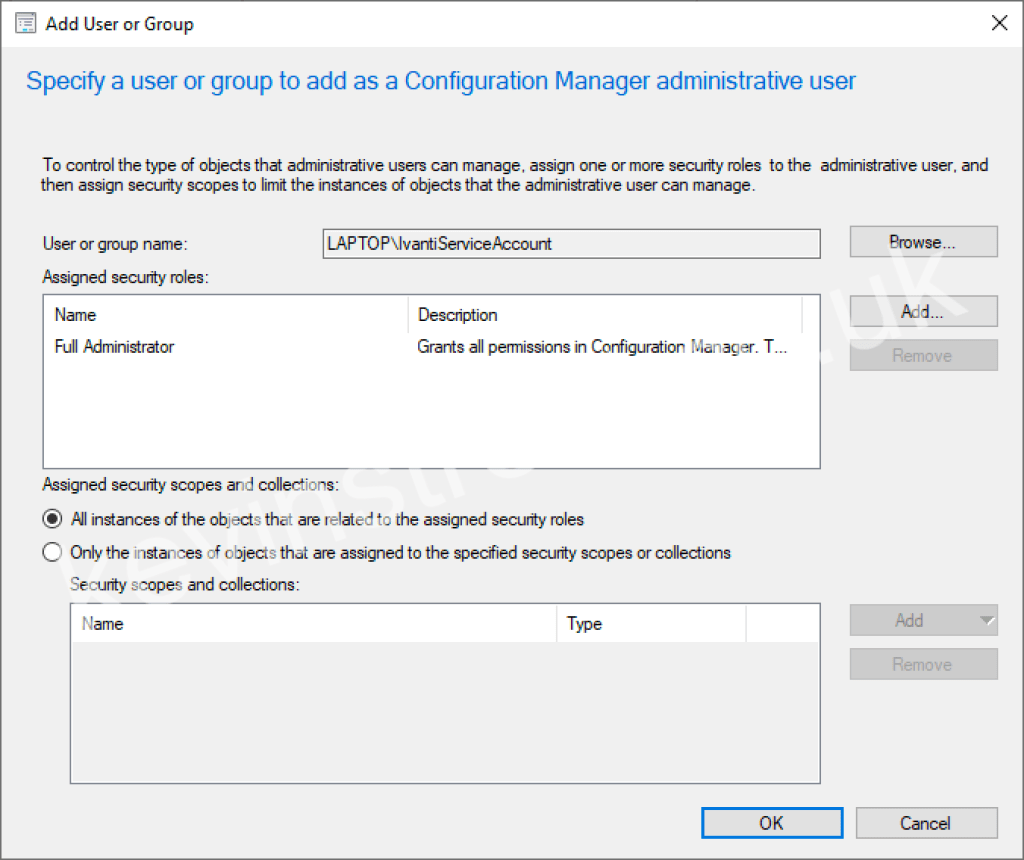This screenshot has width=1024, height=860.
Task: Click the Name column header in roles list
Action: point(75,314)
